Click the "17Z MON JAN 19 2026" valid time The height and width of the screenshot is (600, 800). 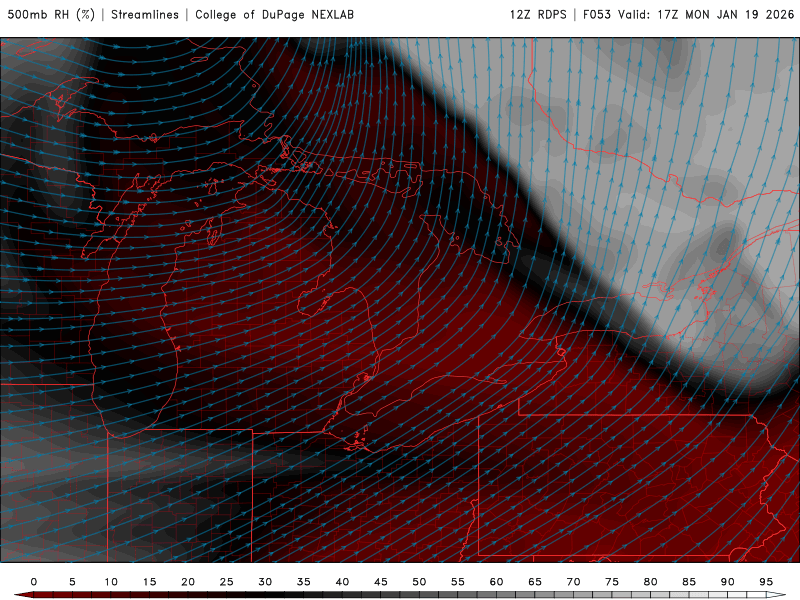(x=726, y=14)
